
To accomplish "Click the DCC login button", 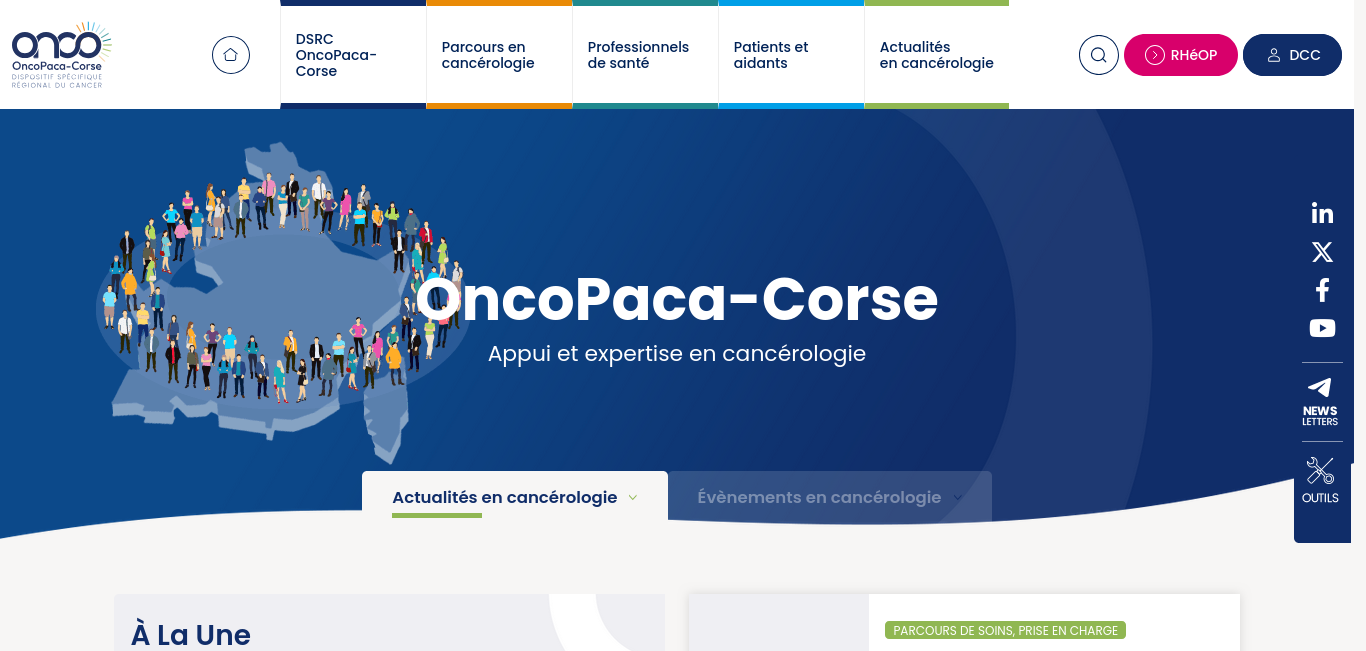I will click(x=1292, y=55).
